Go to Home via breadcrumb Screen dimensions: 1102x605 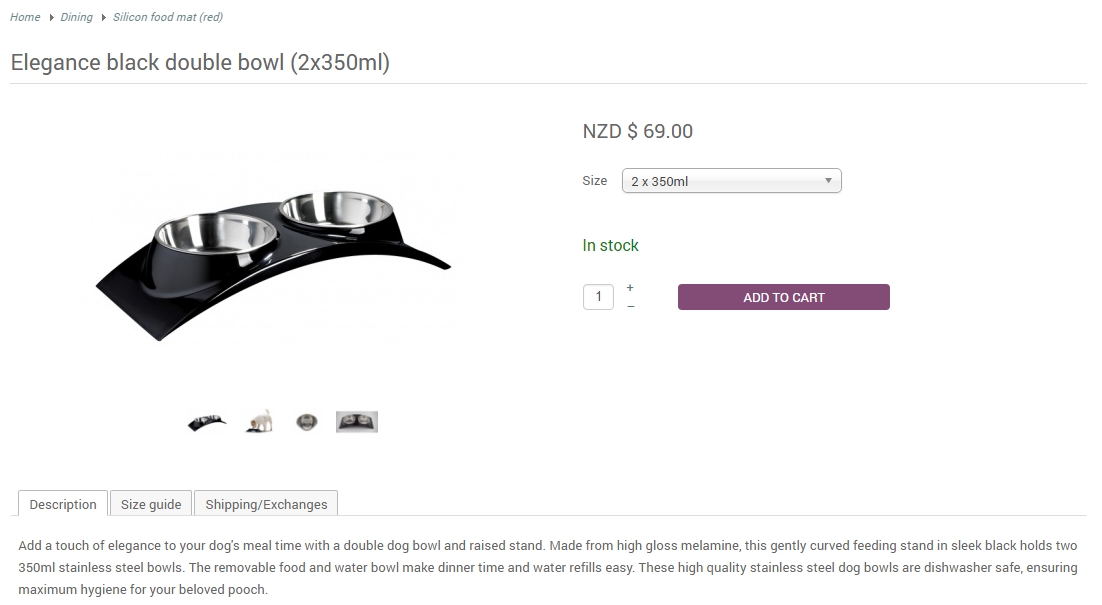pyautogui.click(x=25, y=17)
